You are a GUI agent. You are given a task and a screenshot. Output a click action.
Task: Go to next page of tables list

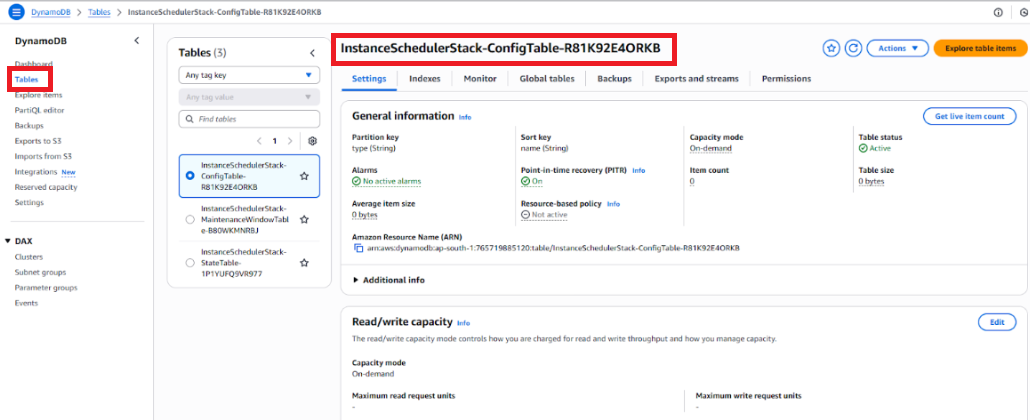click(x=290, y=141)
